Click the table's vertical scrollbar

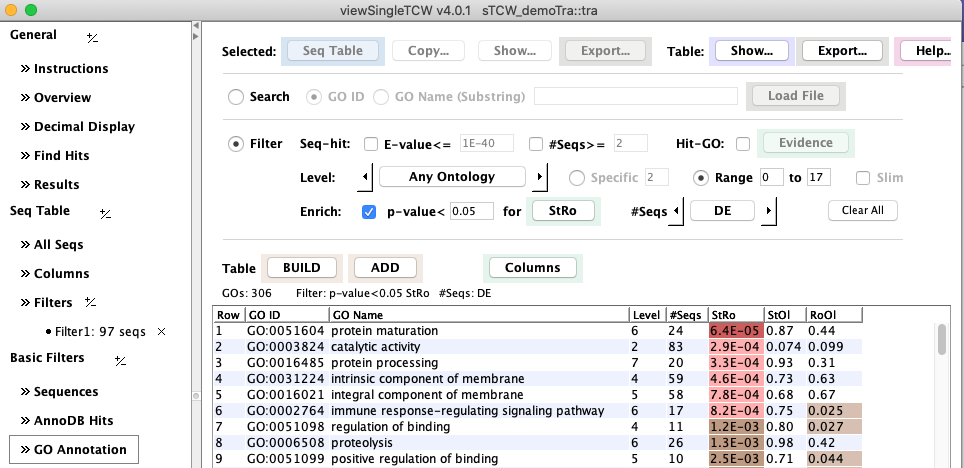(941, 341)
